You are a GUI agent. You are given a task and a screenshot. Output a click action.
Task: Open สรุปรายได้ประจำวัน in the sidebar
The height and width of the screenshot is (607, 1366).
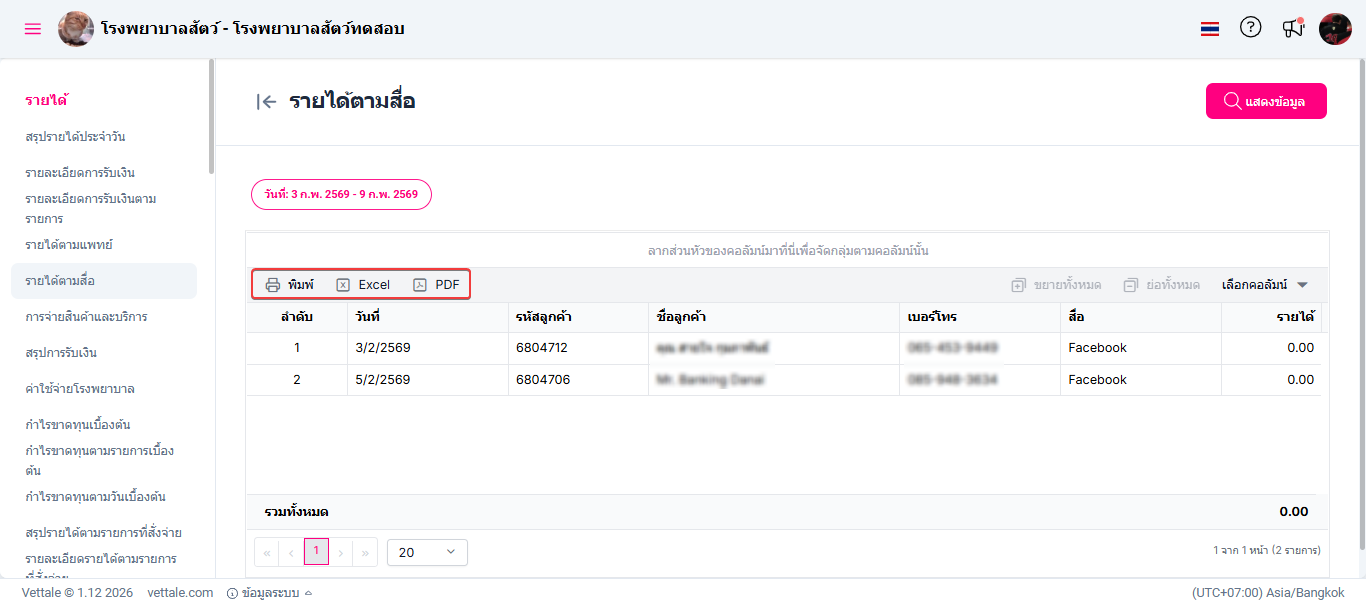pos(75,137)
